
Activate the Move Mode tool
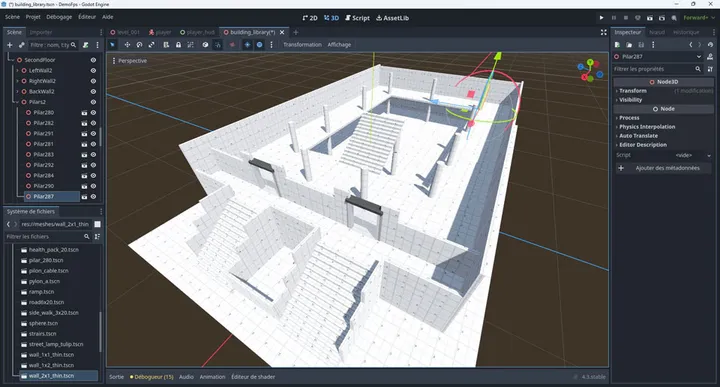(x=127, y=45)
